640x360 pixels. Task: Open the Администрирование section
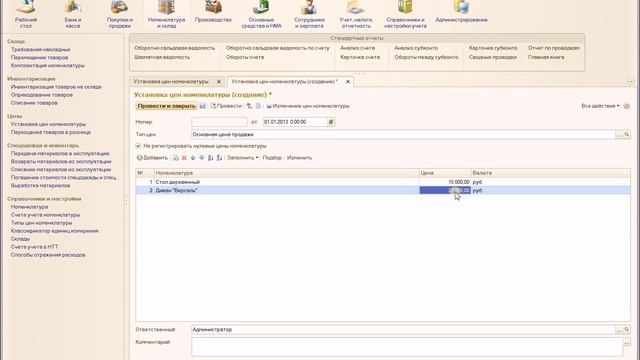[461, 12]
